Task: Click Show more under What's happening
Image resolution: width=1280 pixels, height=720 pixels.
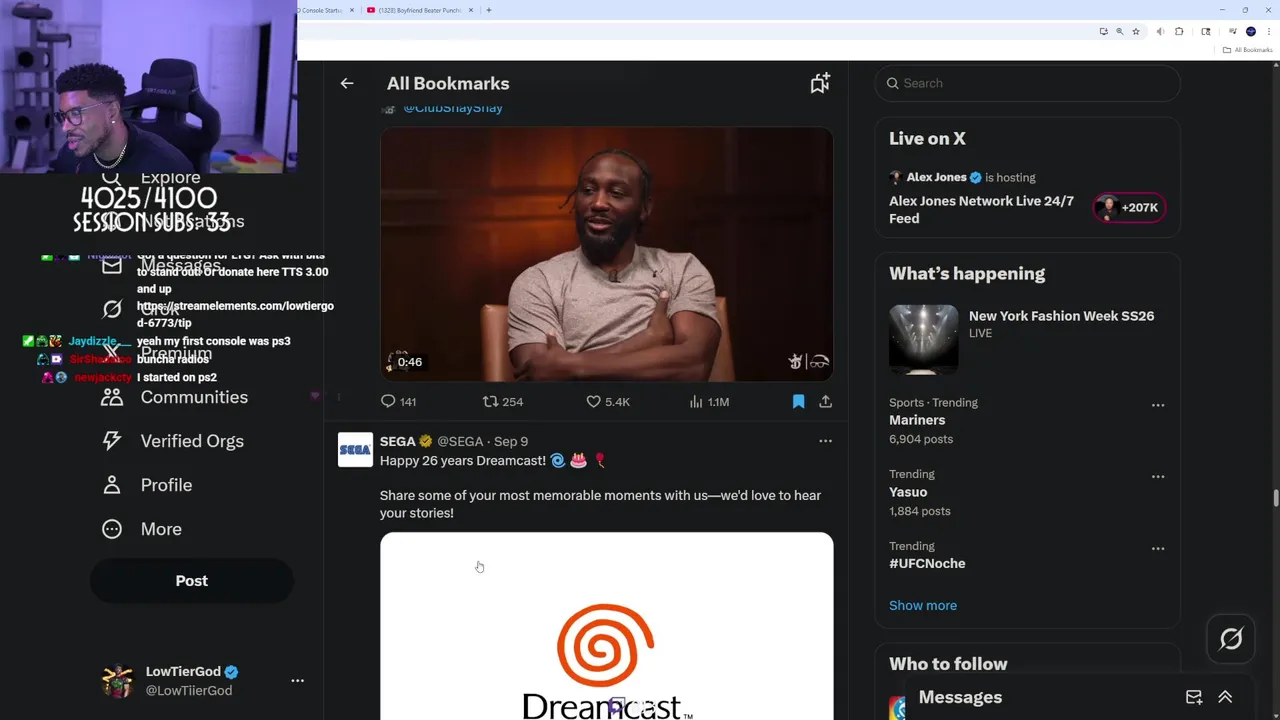Action: click(x=923, y=606)
